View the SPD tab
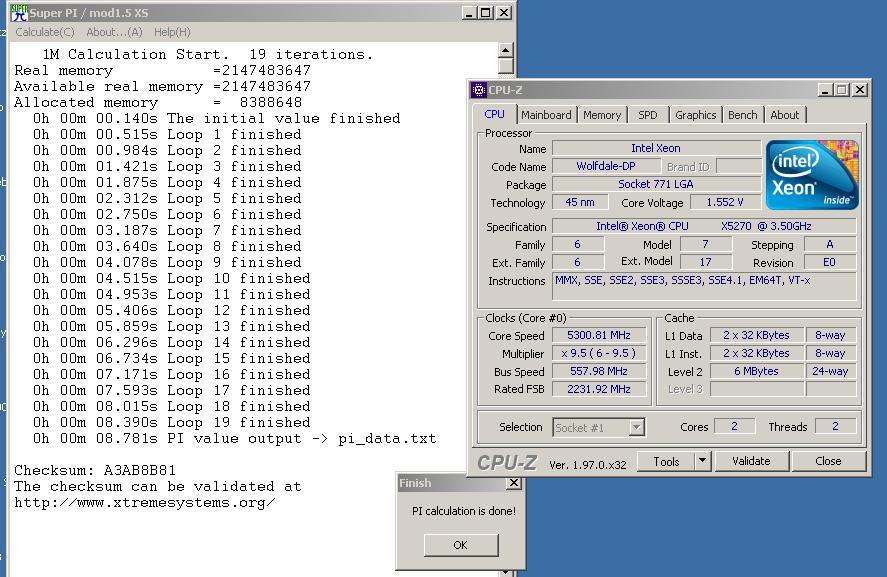This screenshot has width=887, height=577. (x=648, y=114)
